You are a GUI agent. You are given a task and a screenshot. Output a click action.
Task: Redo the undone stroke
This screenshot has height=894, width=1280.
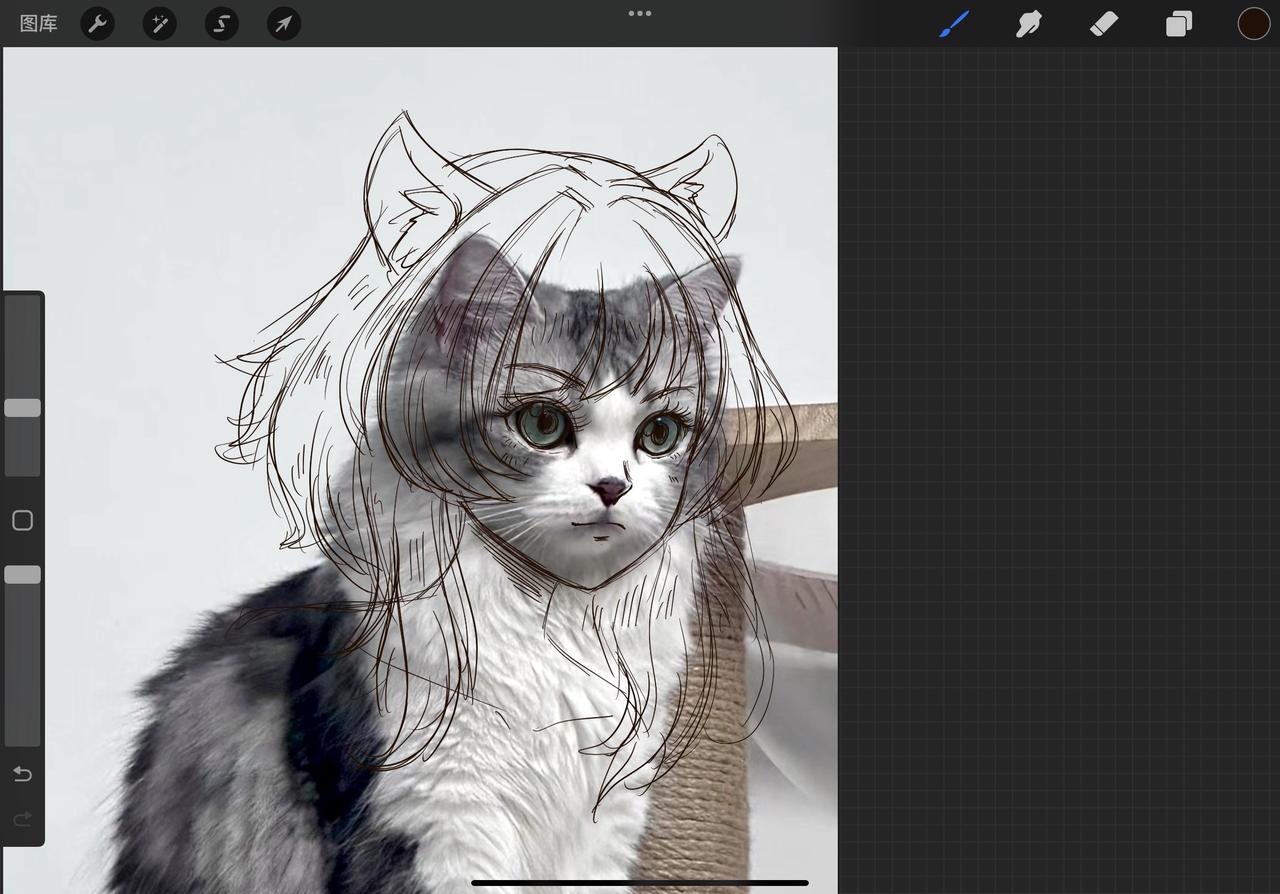coord(22,820)
